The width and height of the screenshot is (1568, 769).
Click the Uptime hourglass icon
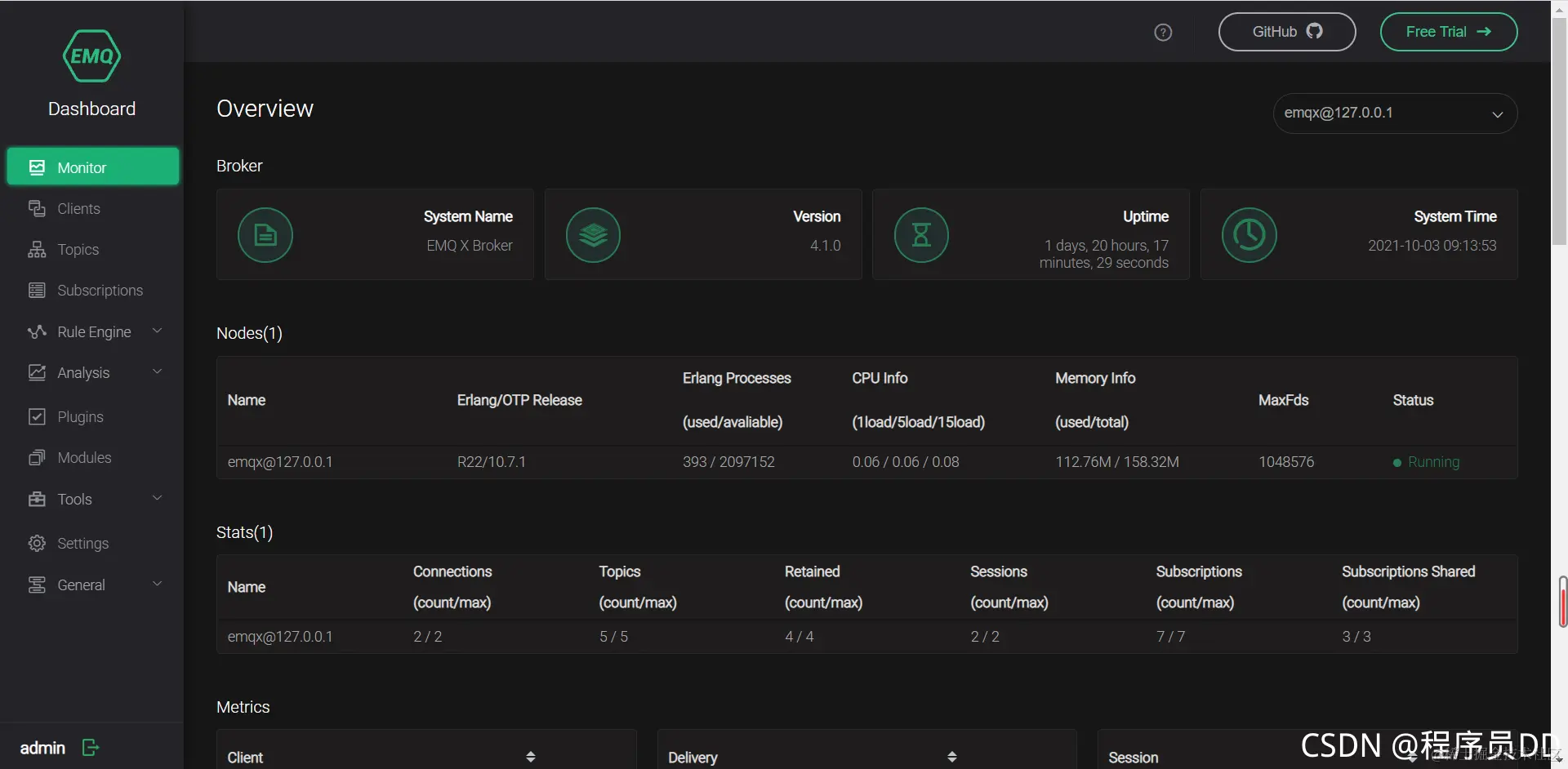click(x=921, y=235)
